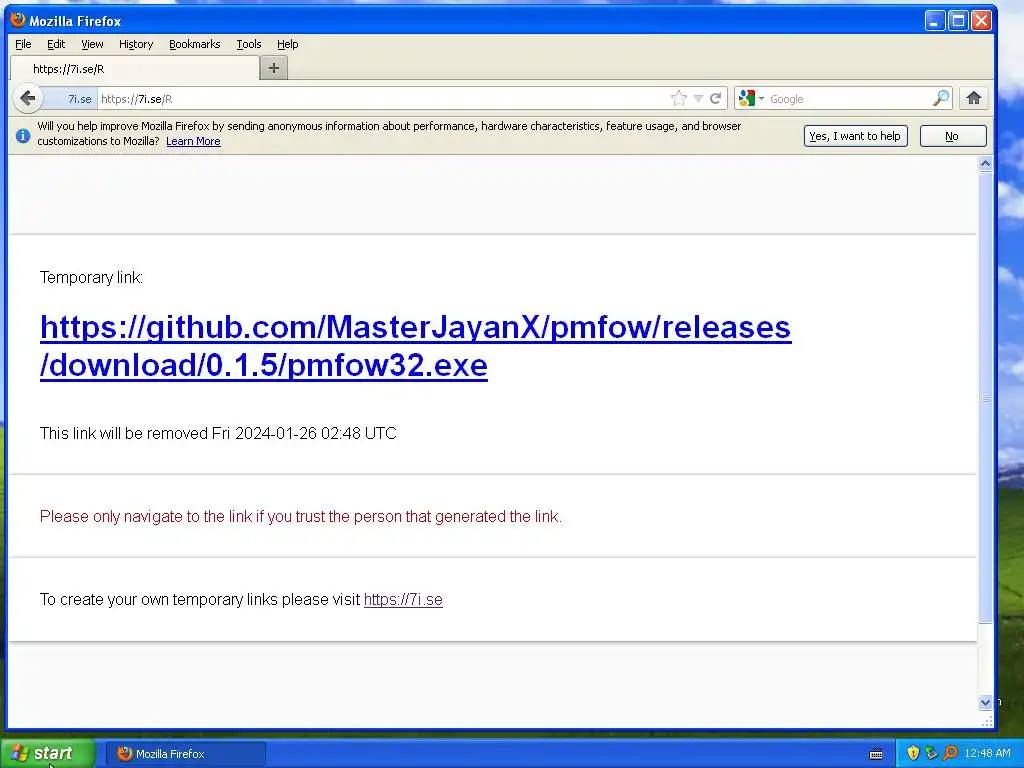Minimize the Firefox window
The image size is (1024, 768).
(935, 21)
